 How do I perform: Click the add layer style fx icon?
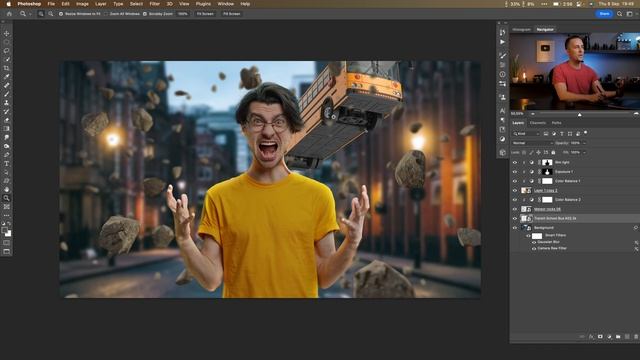591,337
